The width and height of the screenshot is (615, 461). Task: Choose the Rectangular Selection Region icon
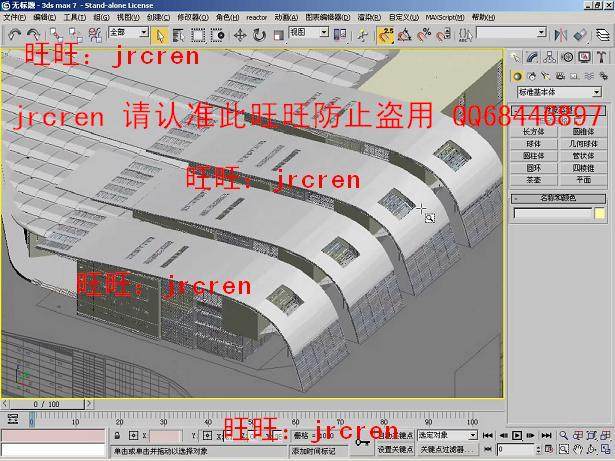point(198,36)
